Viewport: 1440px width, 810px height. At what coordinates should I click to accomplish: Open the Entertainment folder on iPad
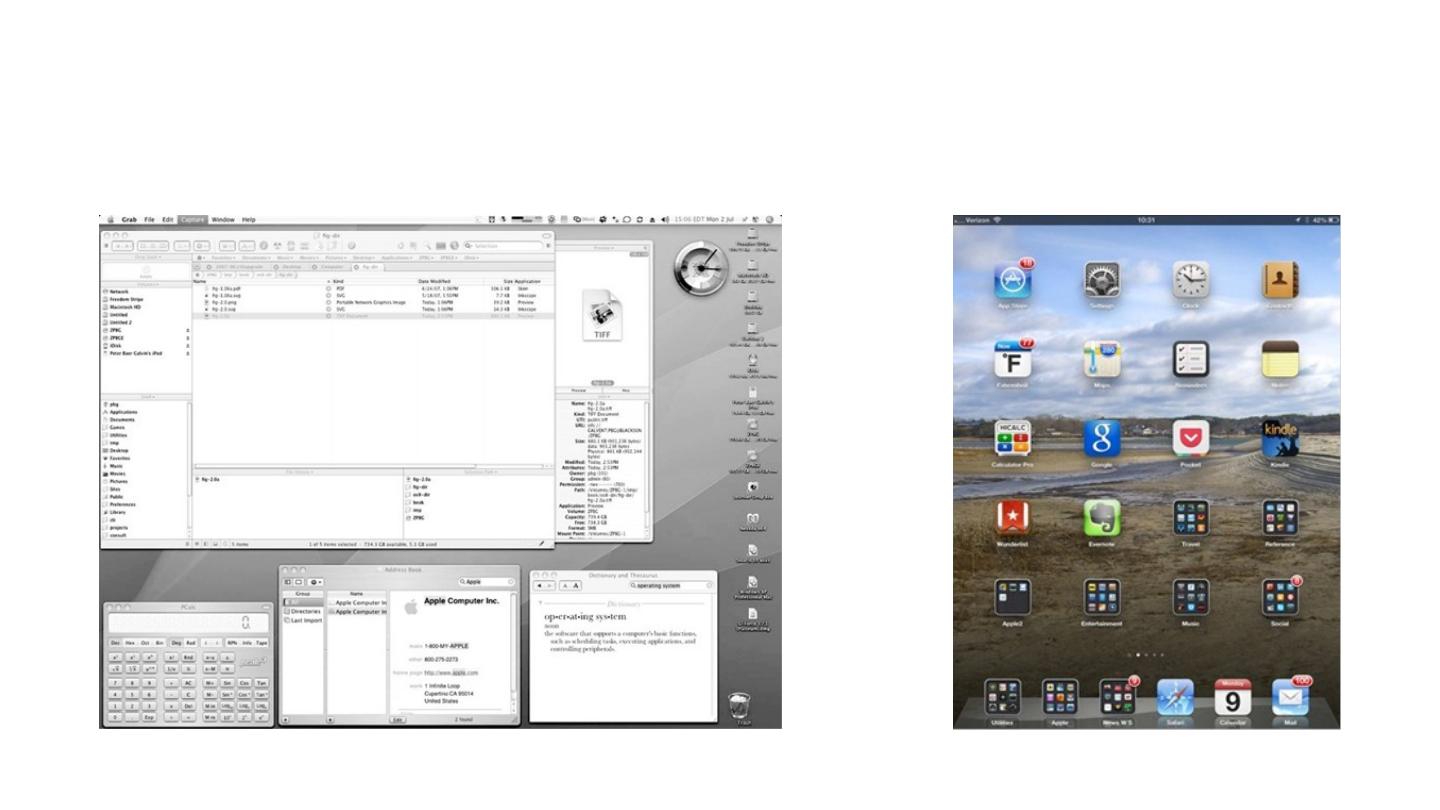1101,597
